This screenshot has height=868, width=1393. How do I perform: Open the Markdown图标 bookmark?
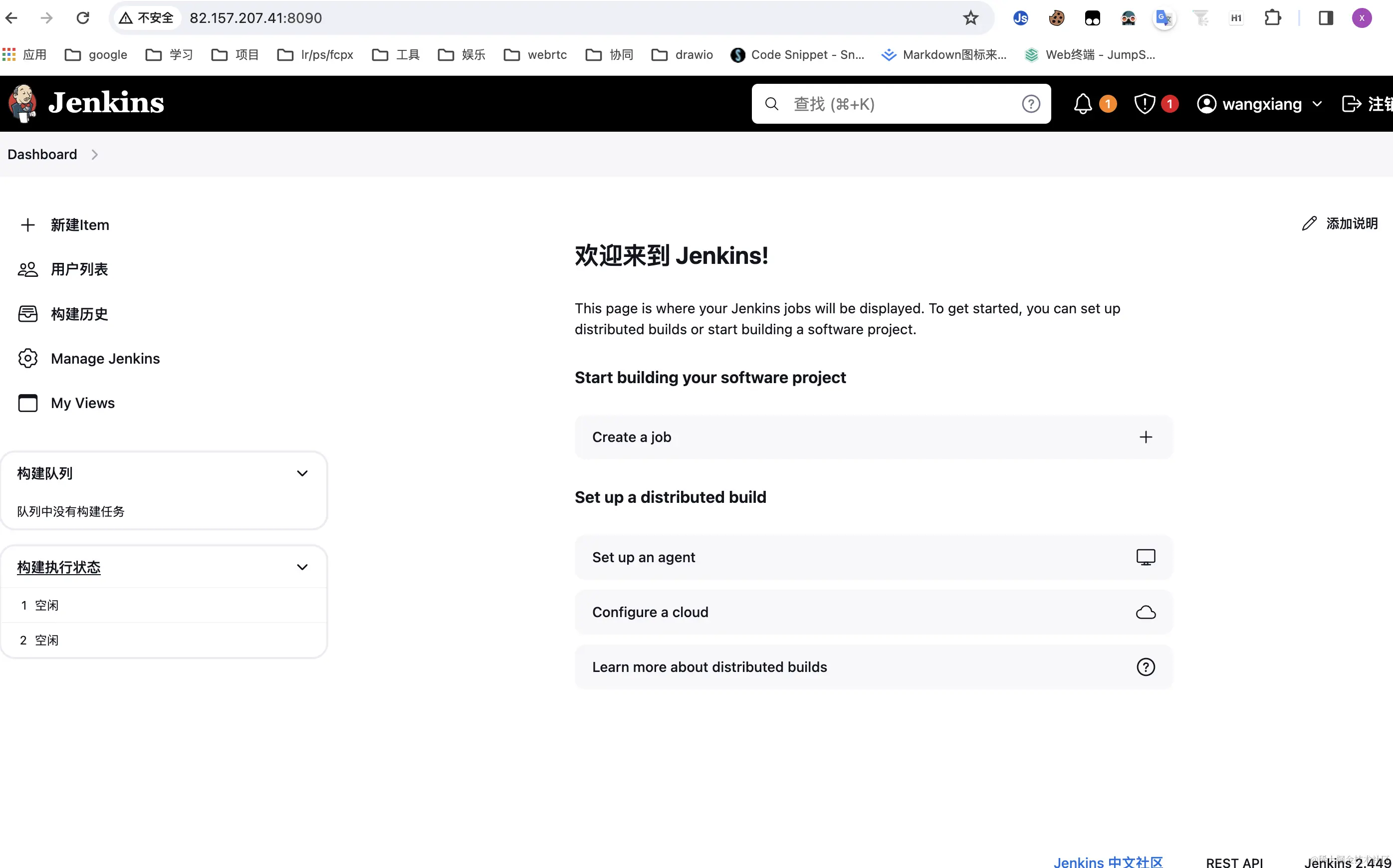coord(944,54)
